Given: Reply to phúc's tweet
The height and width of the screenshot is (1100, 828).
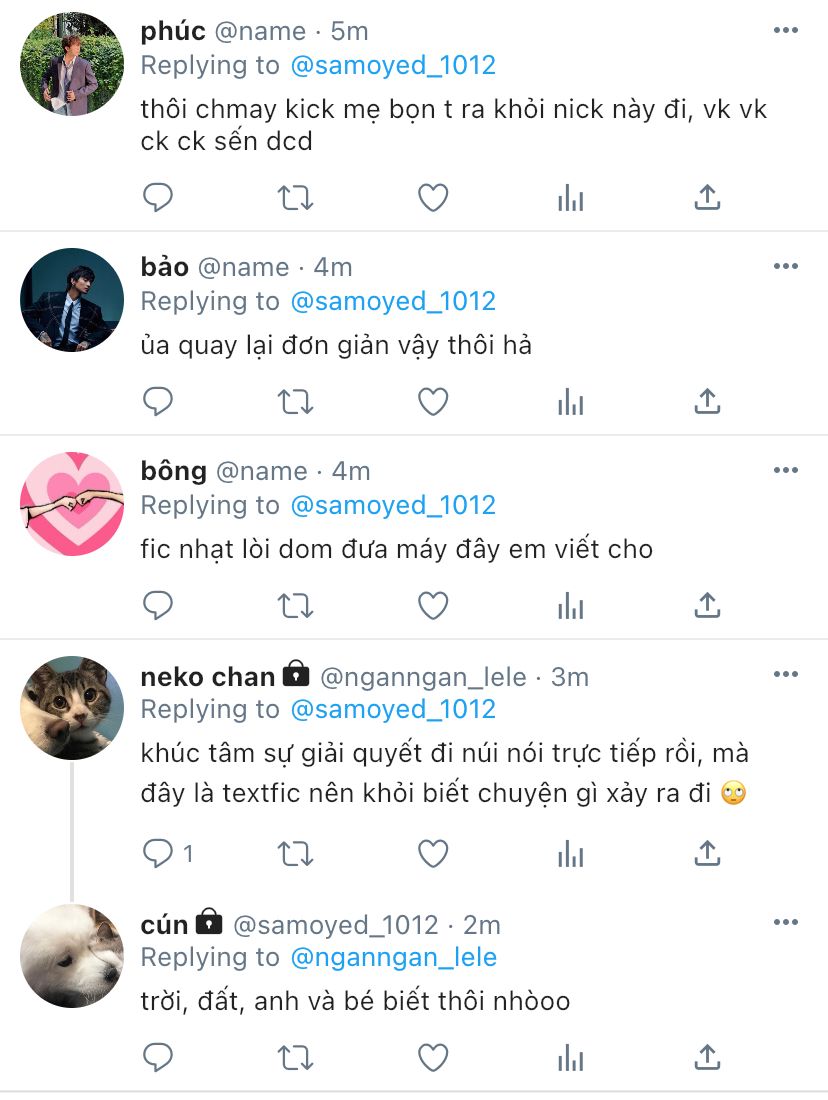Looking at the screenshot, I should (158, 198).
